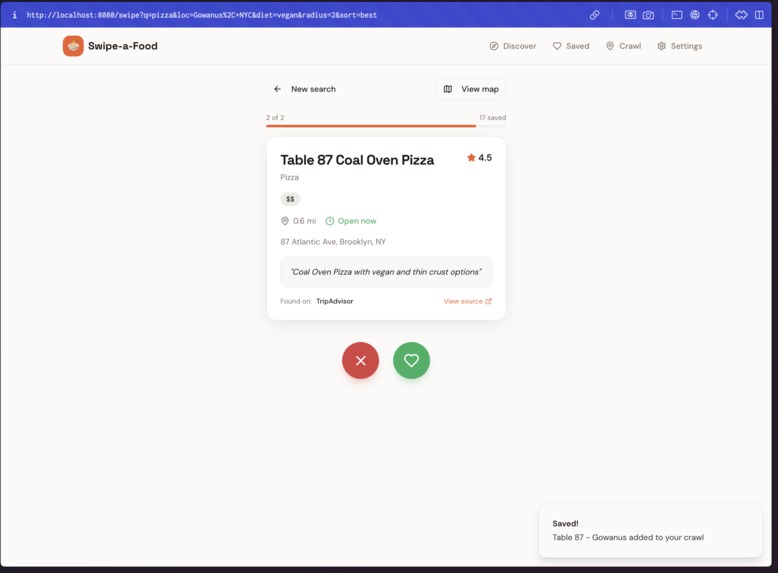Click the external link icon after View source
This screenshot has height=573, width=778.
click(x=488, y=301)
